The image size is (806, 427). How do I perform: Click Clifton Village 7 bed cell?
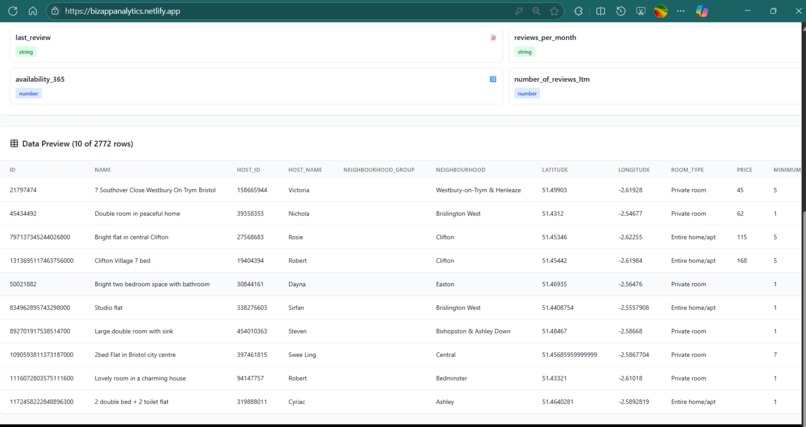click(122, 261)
